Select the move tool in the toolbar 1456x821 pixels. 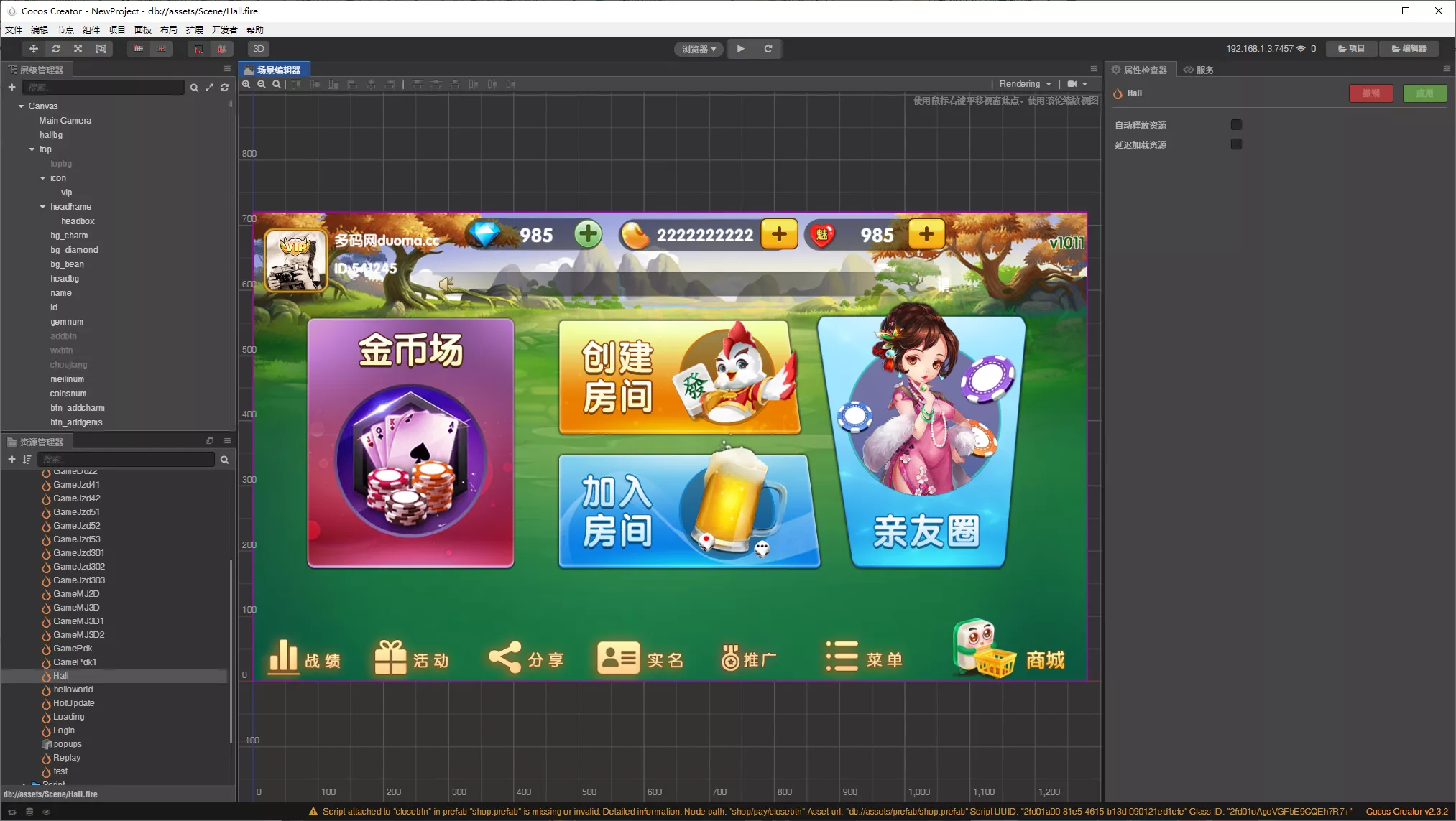click(x=33, y=48)
